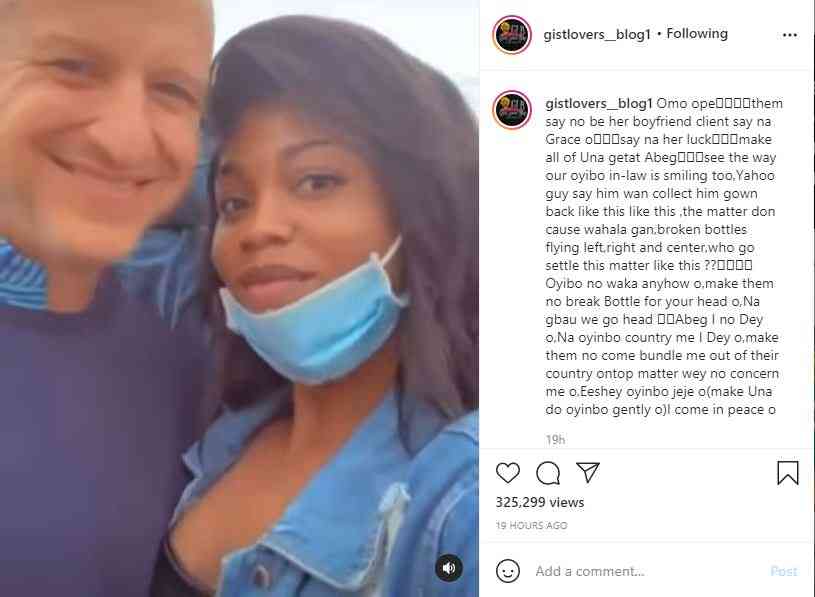Save post with bookmark icon
The height and width of the screenshot is (597, 815).
point(787,472)
